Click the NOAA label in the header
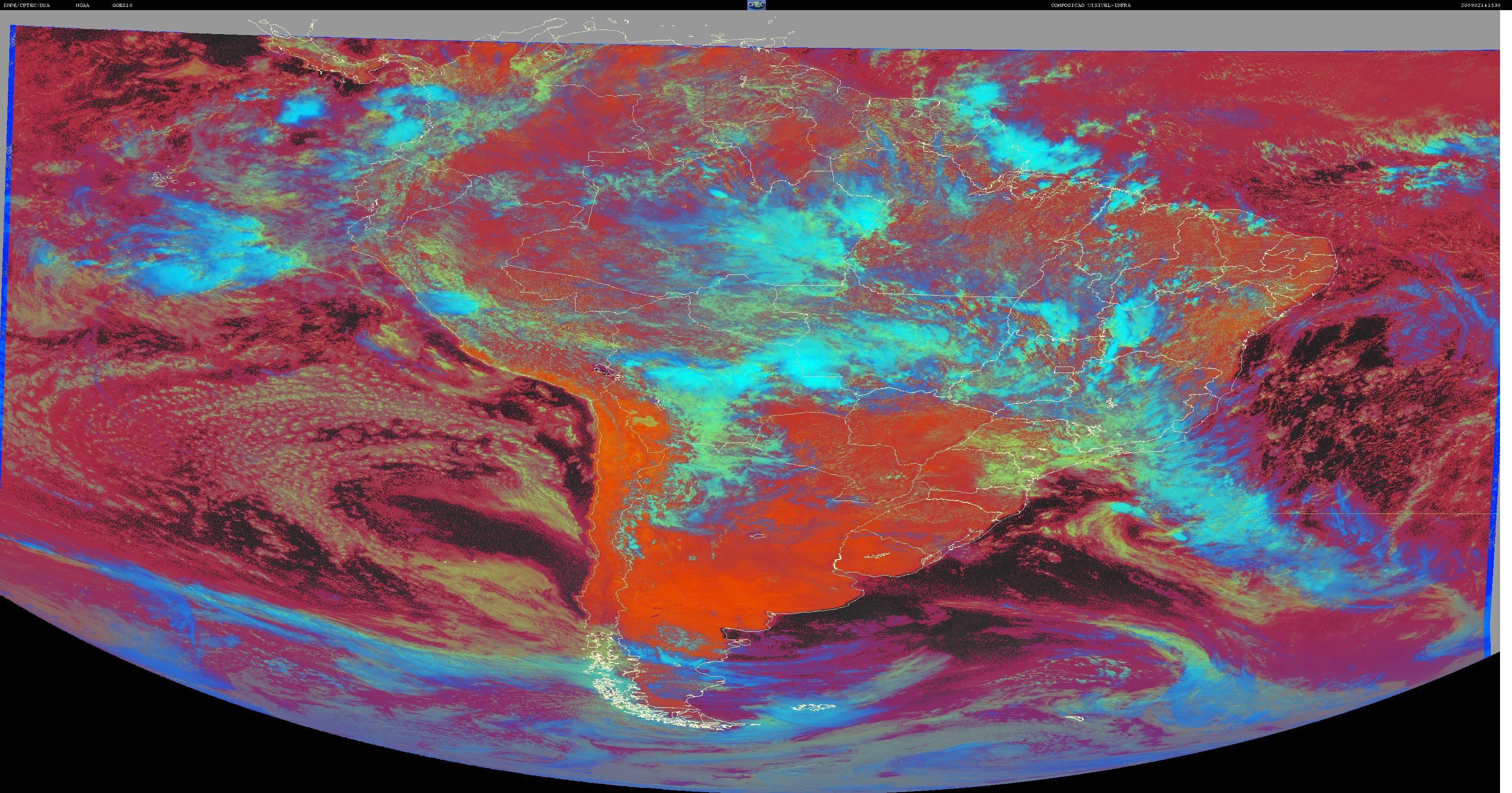 coord(82,5)
